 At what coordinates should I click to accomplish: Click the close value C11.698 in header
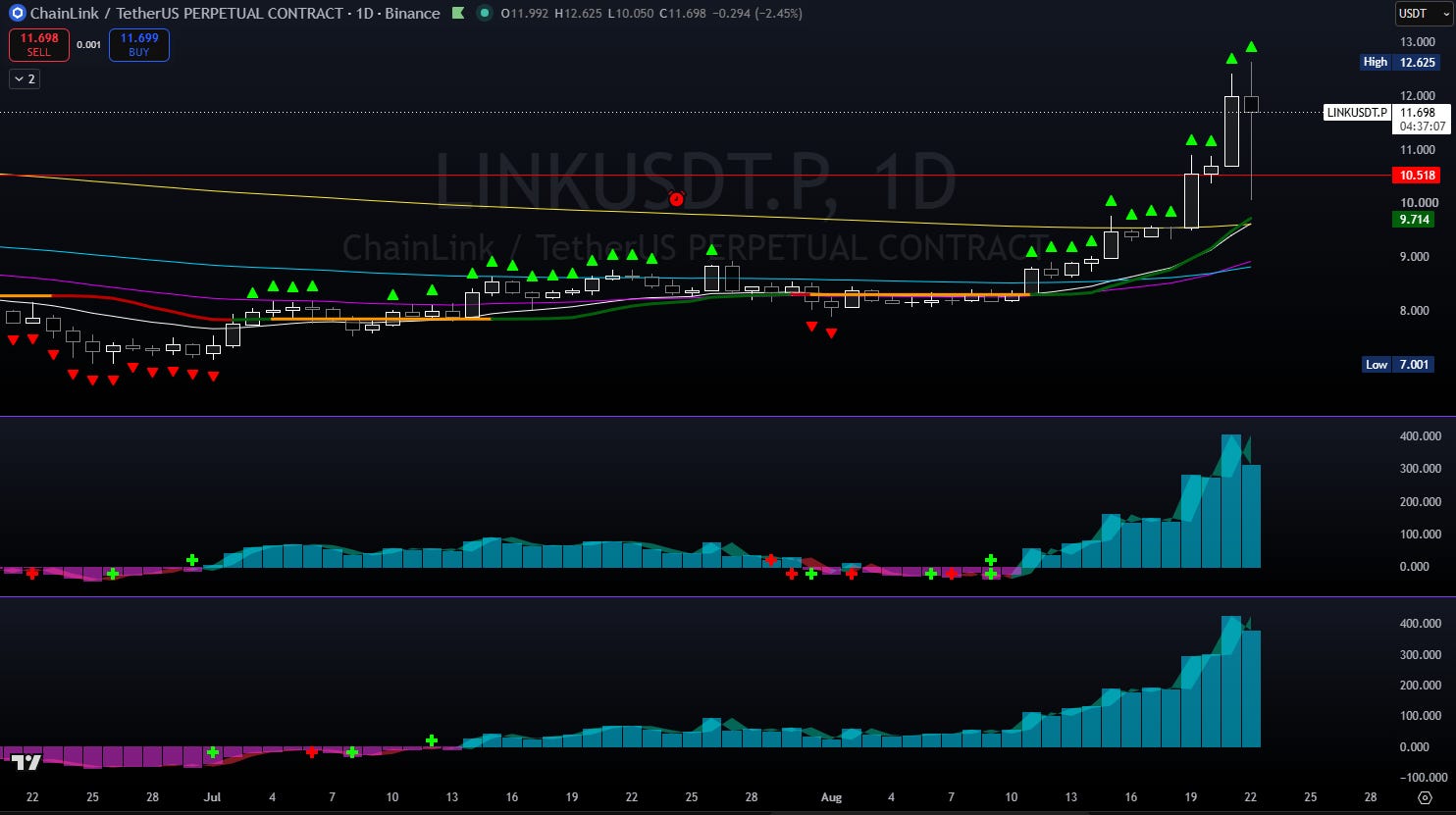(683, 14)
